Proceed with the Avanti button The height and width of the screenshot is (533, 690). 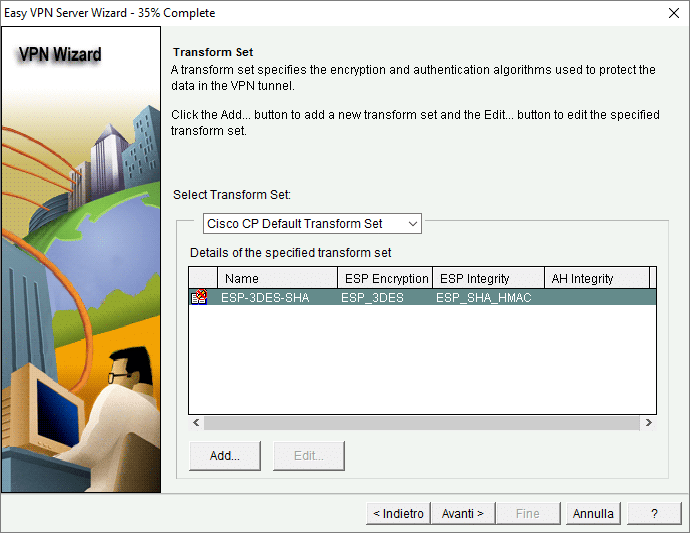pyautogui.click(x=463, y=513)
